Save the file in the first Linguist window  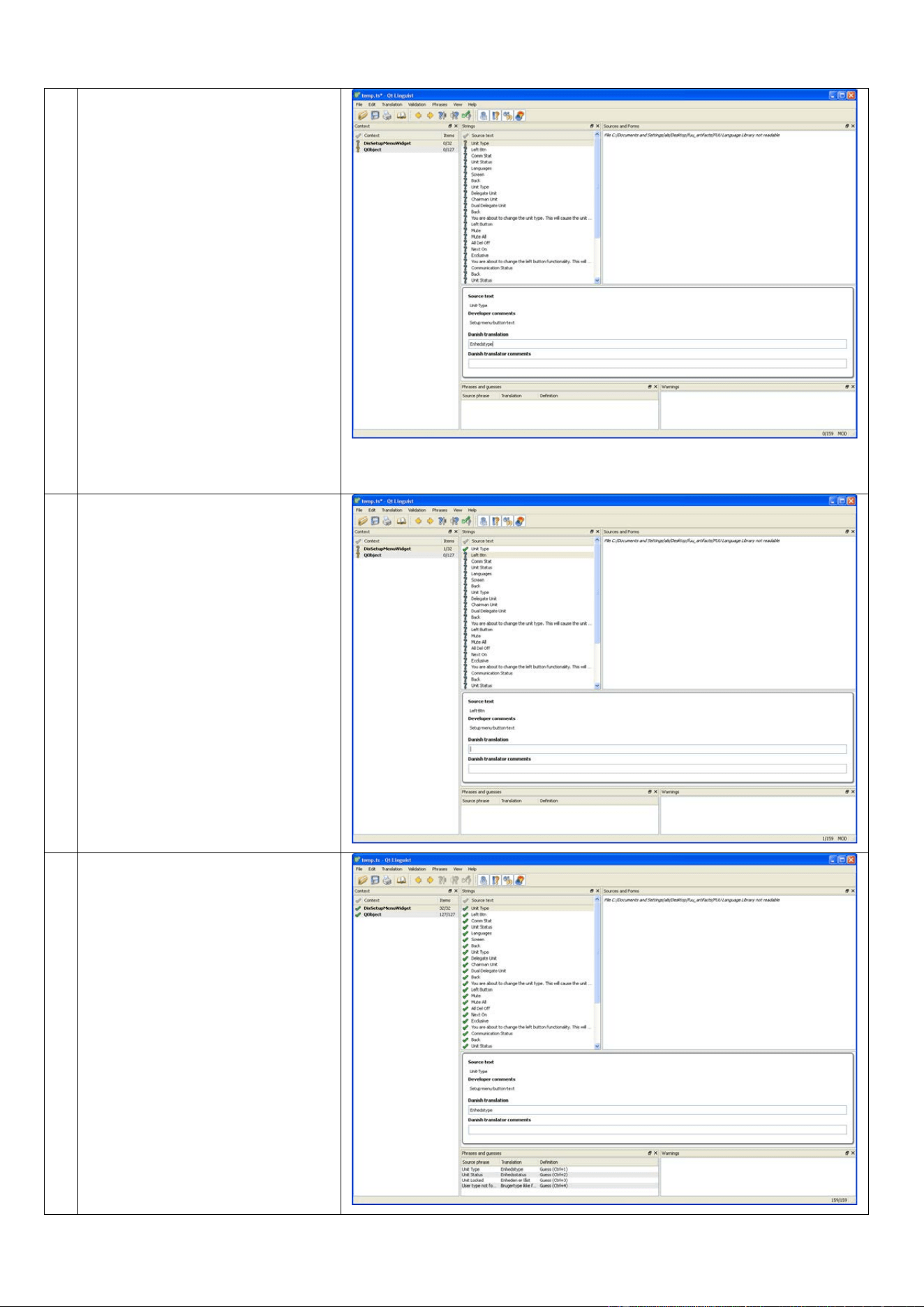pos(375,115)
